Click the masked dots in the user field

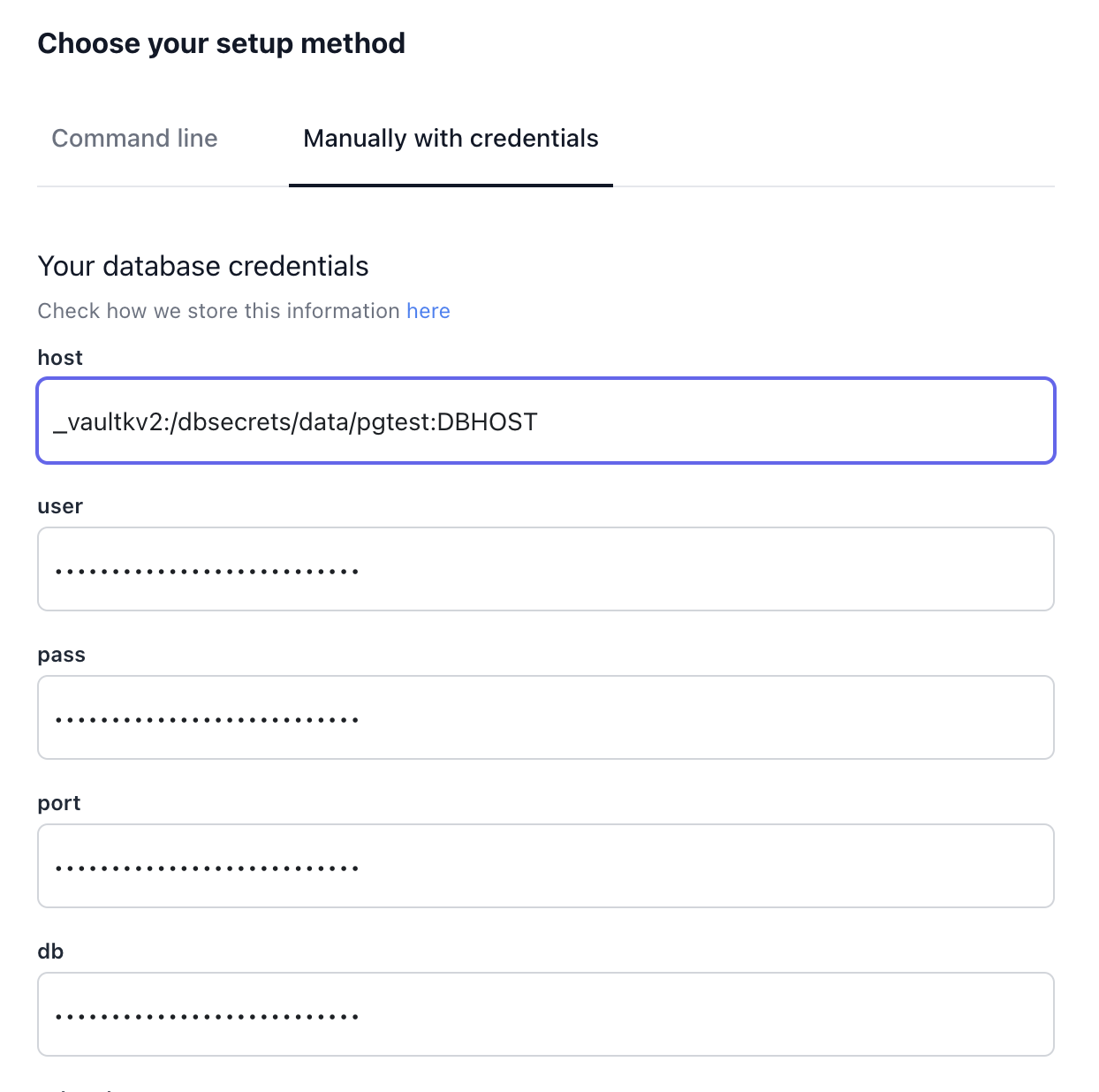207,572
